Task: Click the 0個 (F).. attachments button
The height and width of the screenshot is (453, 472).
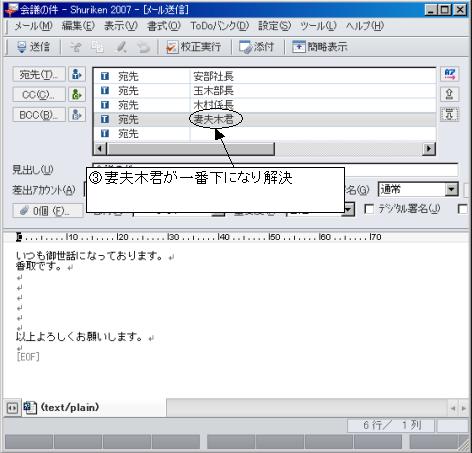Action: point(48,211)
